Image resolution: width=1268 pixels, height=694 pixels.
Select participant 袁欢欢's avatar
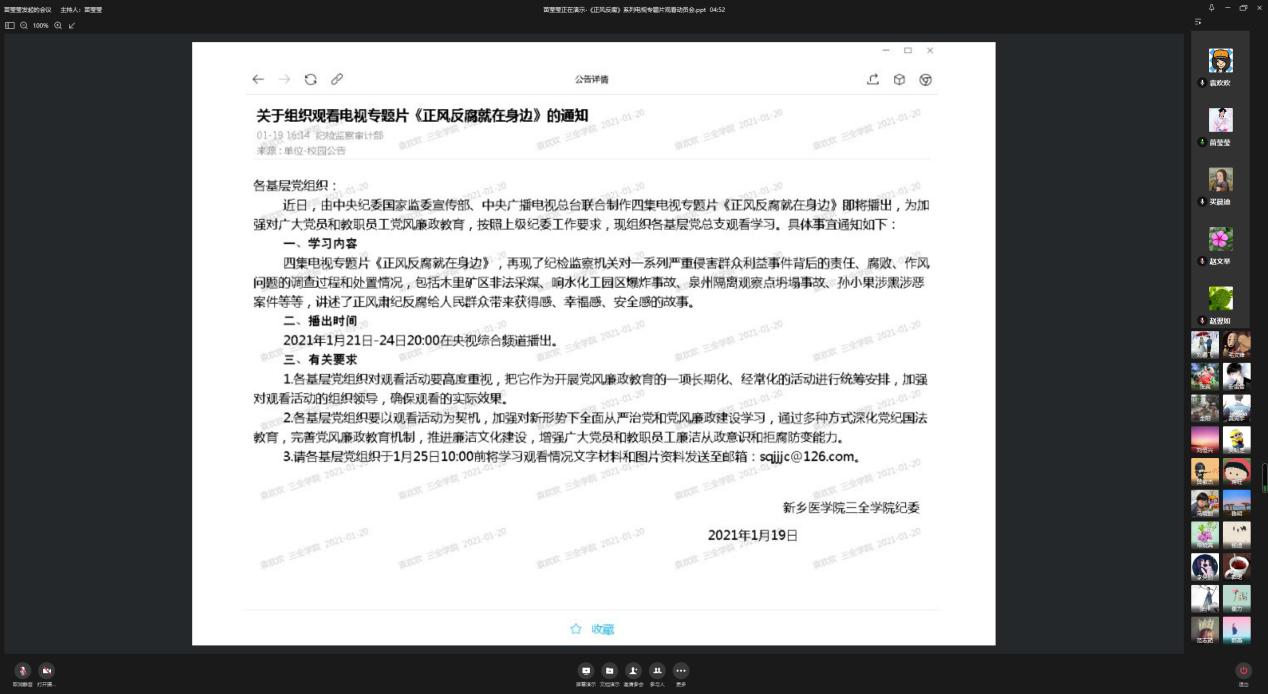point(1220,61)
